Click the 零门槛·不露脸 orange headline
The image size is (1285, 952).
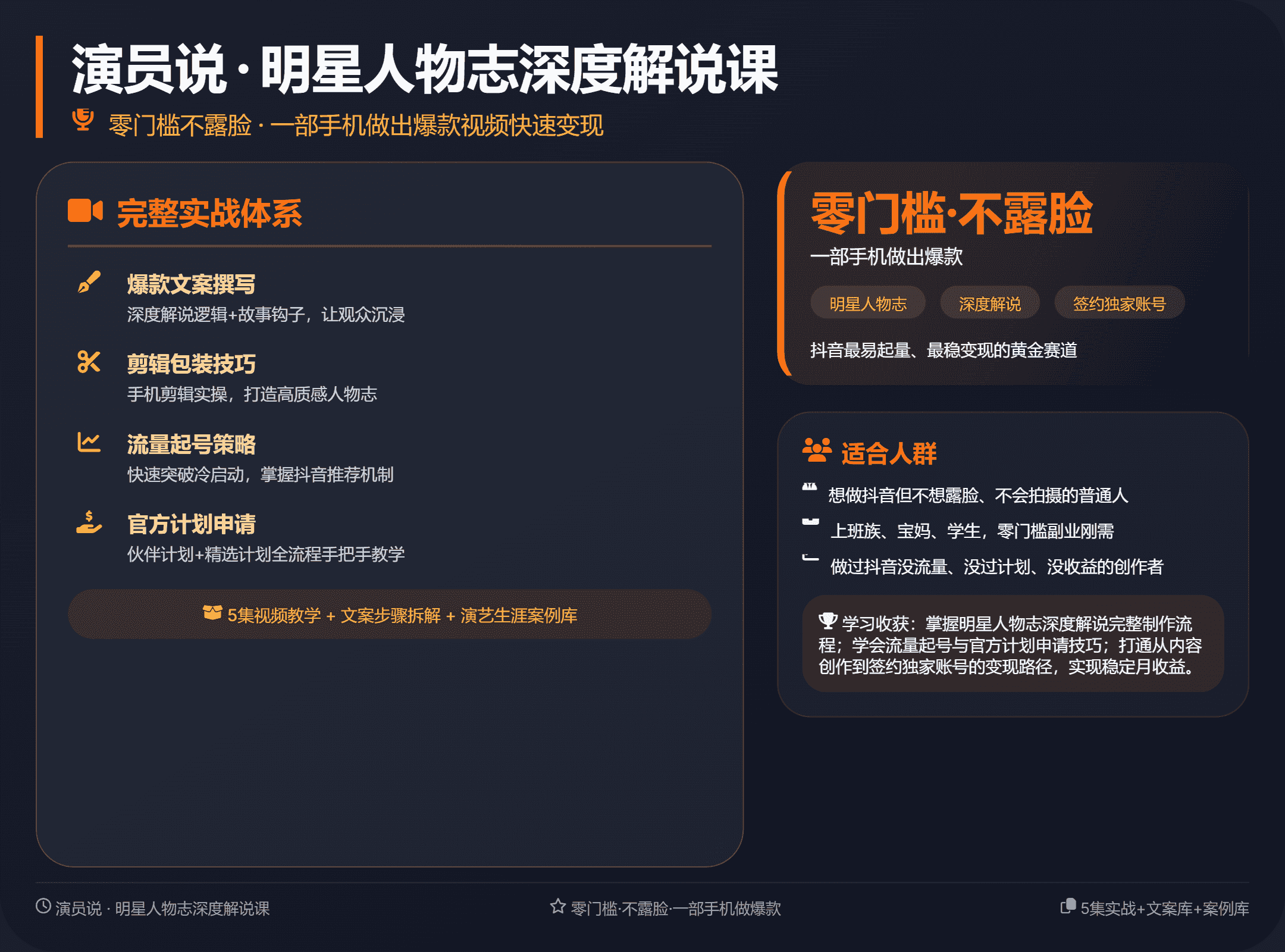[951, 213]
